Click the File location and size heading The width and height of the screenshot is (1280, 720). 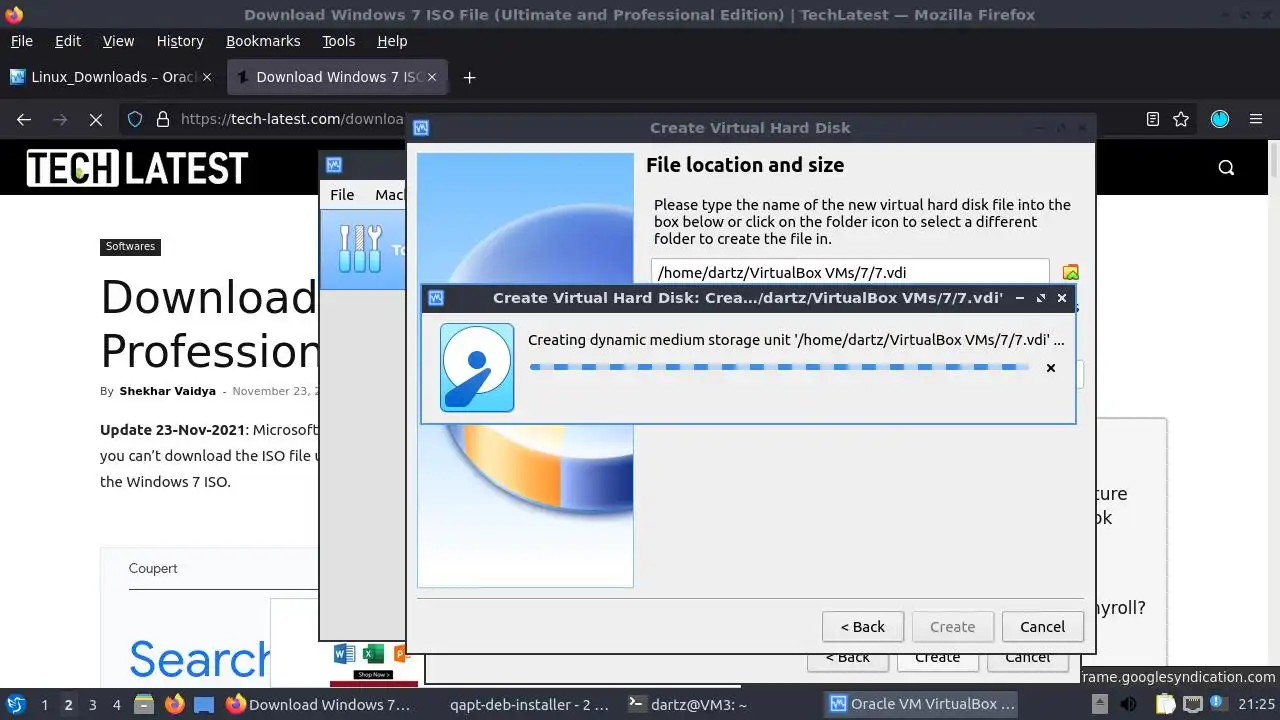pyautogui.click(x=745, y=165)
